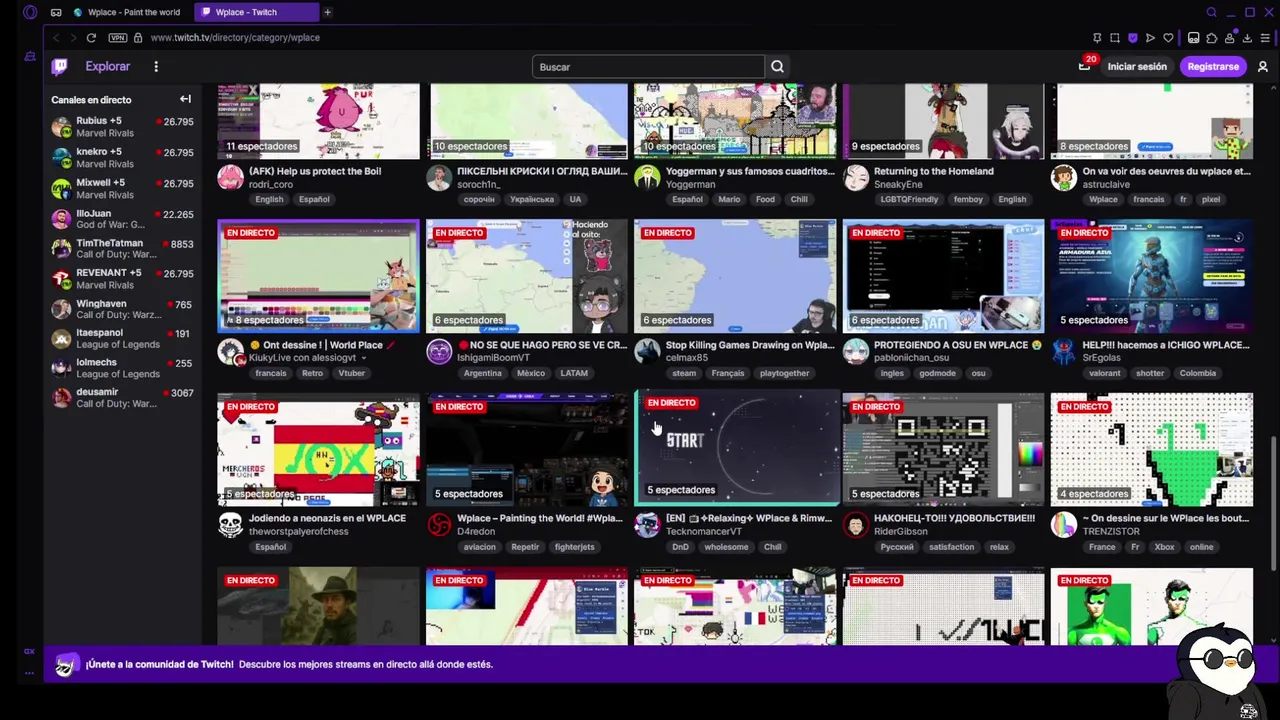Open the extensions puzzle icon
Viewport: 1280px width, 720px height.
coord(1211,38)
